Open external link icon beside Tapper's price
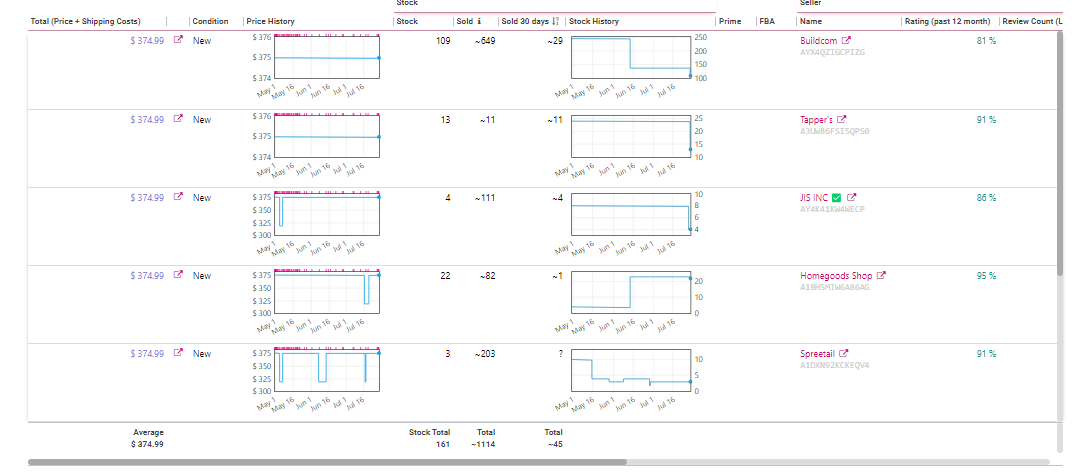The image size is (1074, 476). (179, 119)
